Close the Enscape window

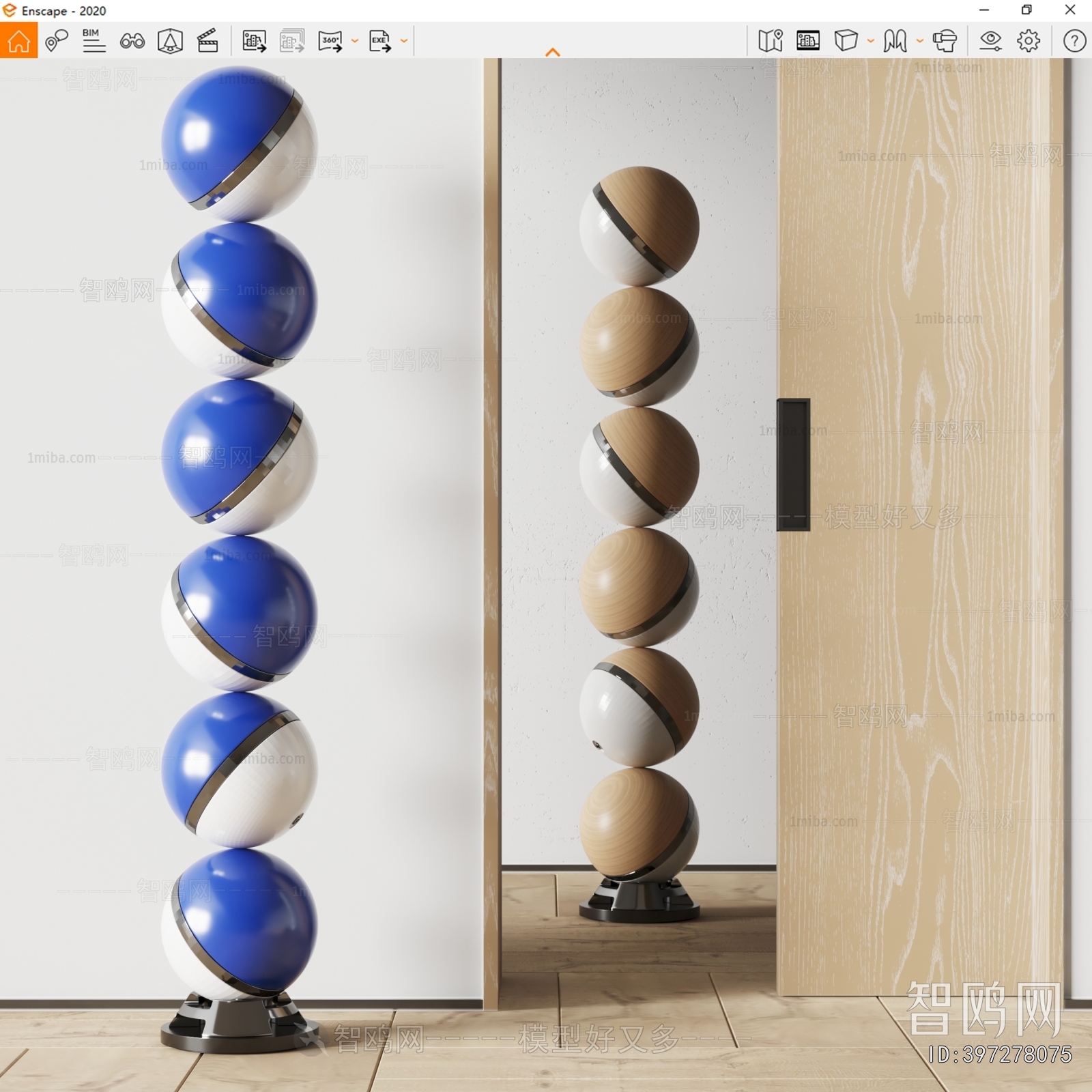coord(1070,10)
